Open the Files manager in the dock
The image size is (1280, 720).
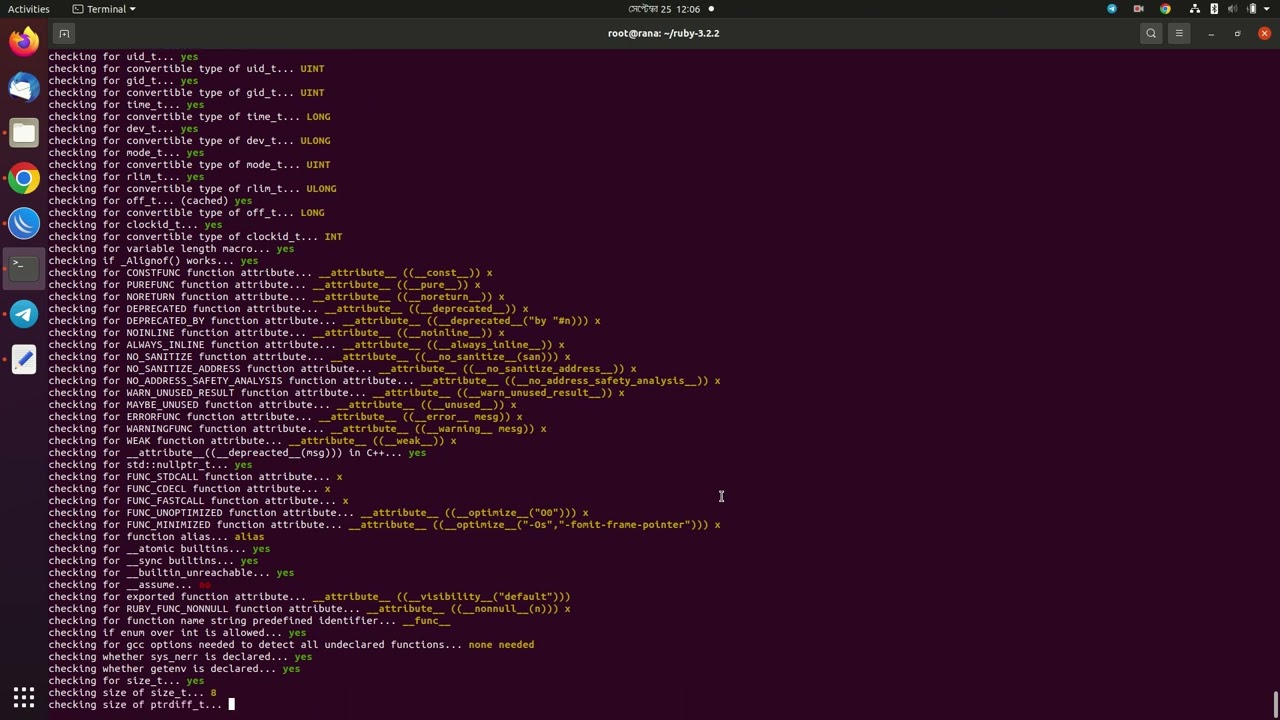pos(24,133)
